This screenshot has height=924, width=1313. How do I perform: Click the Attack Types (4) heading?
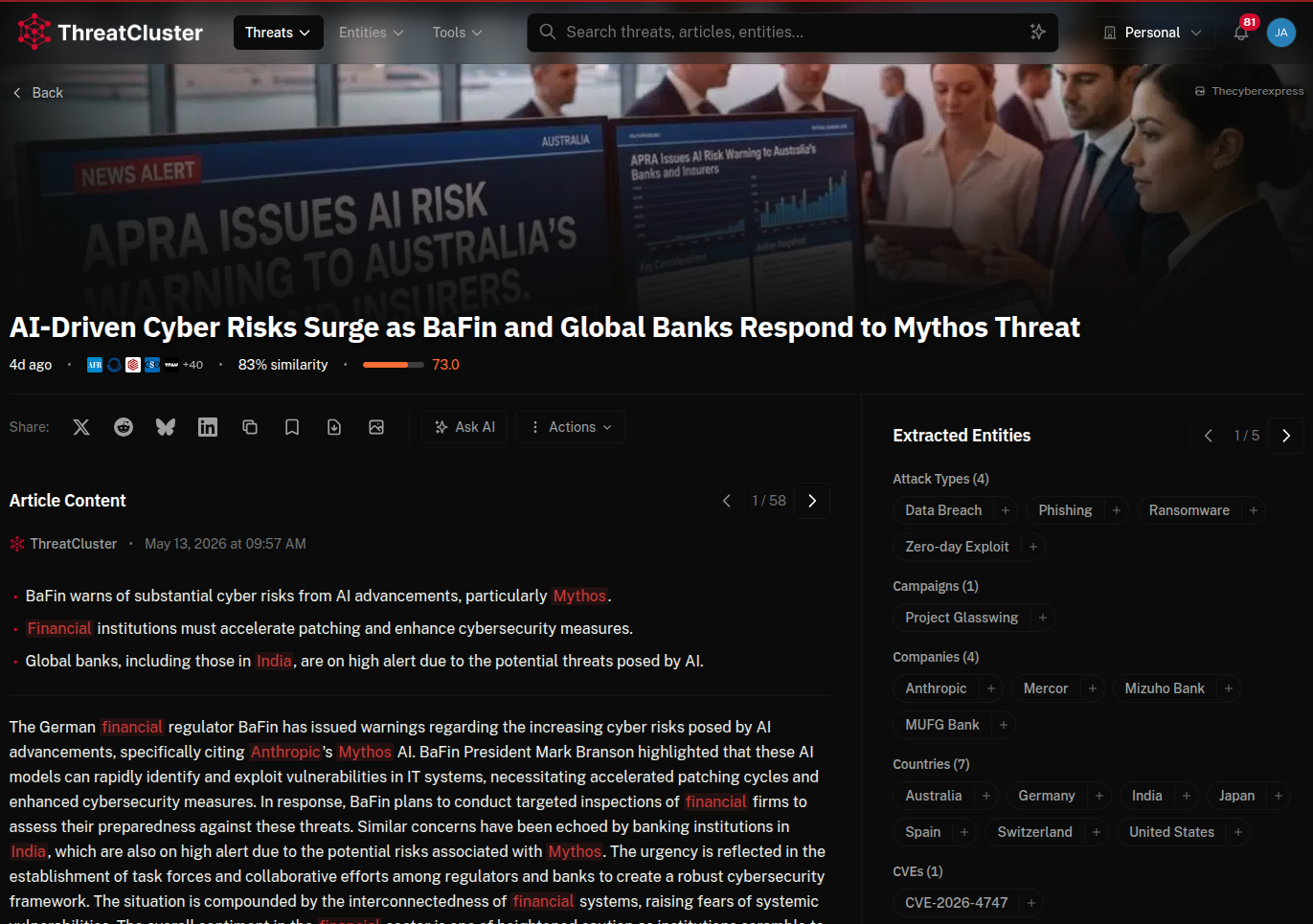940,479
